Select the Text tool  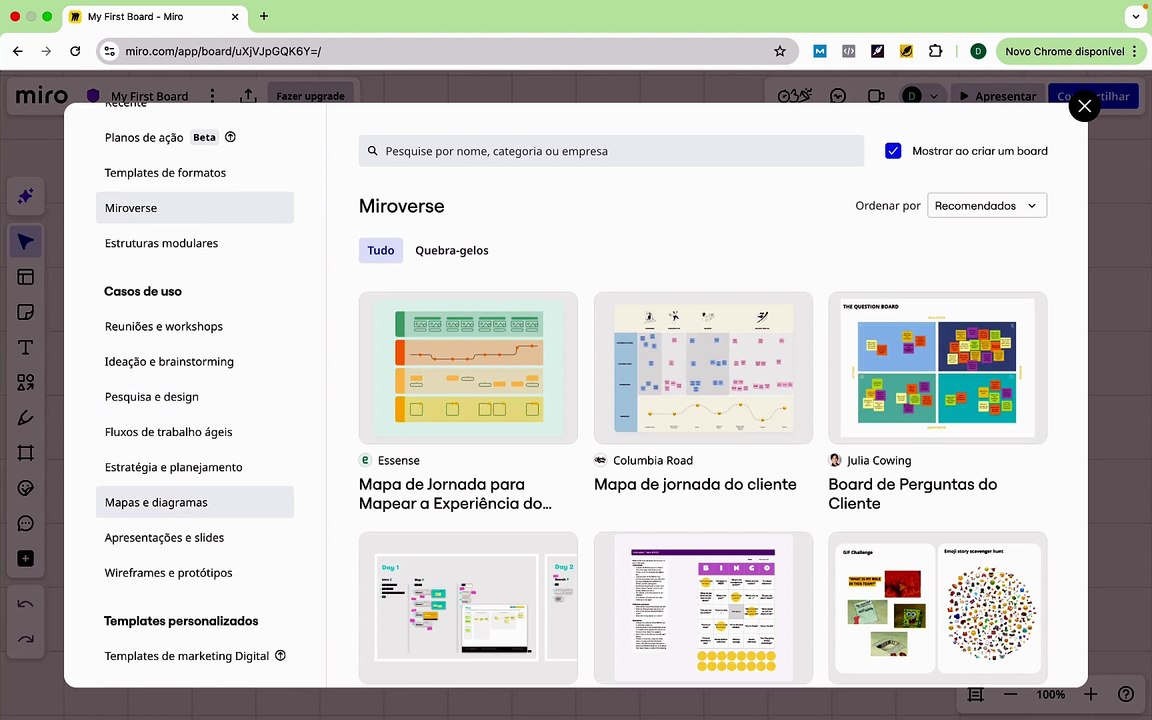(26, 348)
